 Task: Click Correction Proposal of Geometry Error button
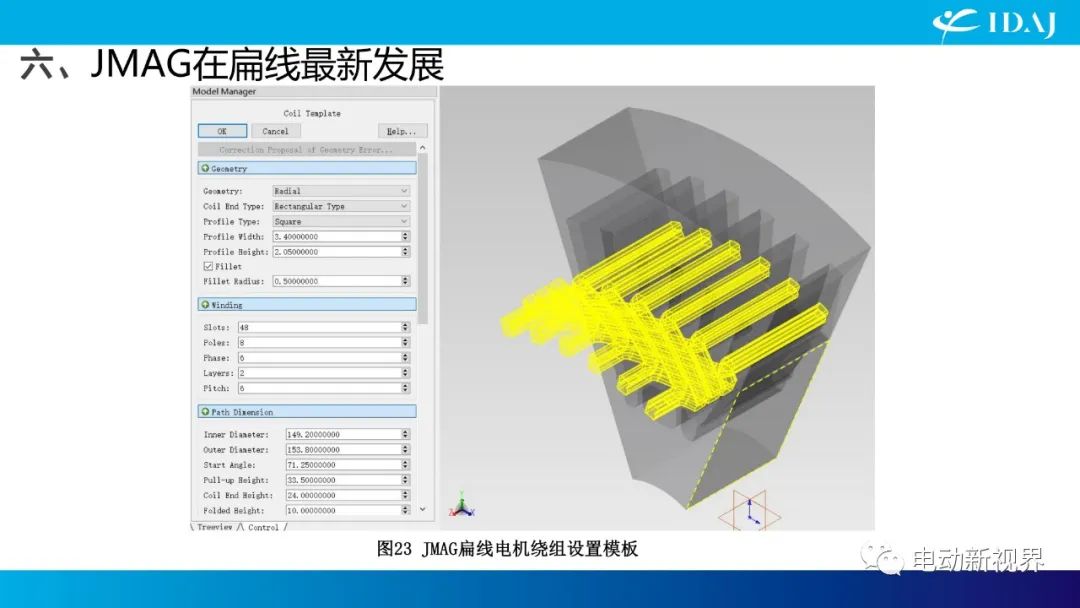pos(307,149)
